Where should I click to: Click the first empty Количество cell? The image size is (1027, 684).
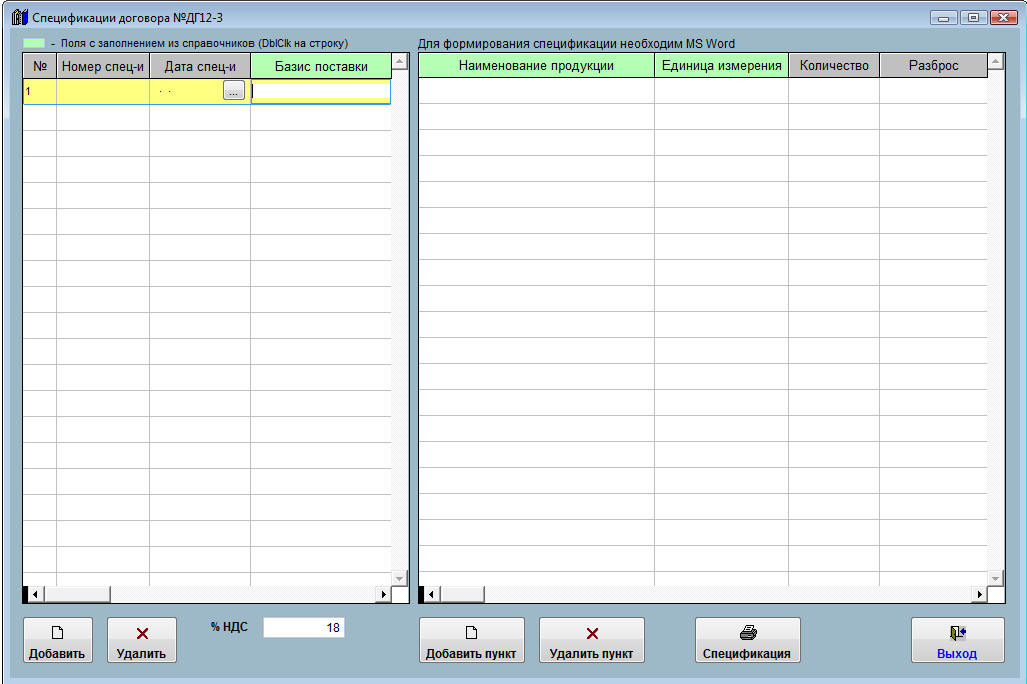pyautogui.click(x=834, y=91)
